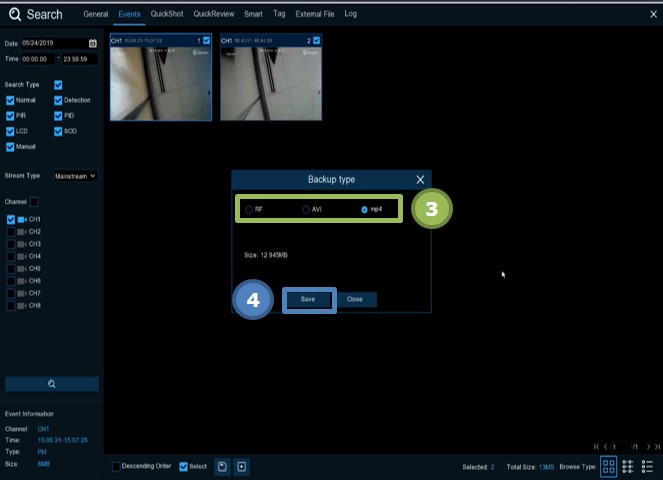The width and height of the screenshot is (663, 480).
Task: Go to the next results page
Action: [x=648, y=446]
